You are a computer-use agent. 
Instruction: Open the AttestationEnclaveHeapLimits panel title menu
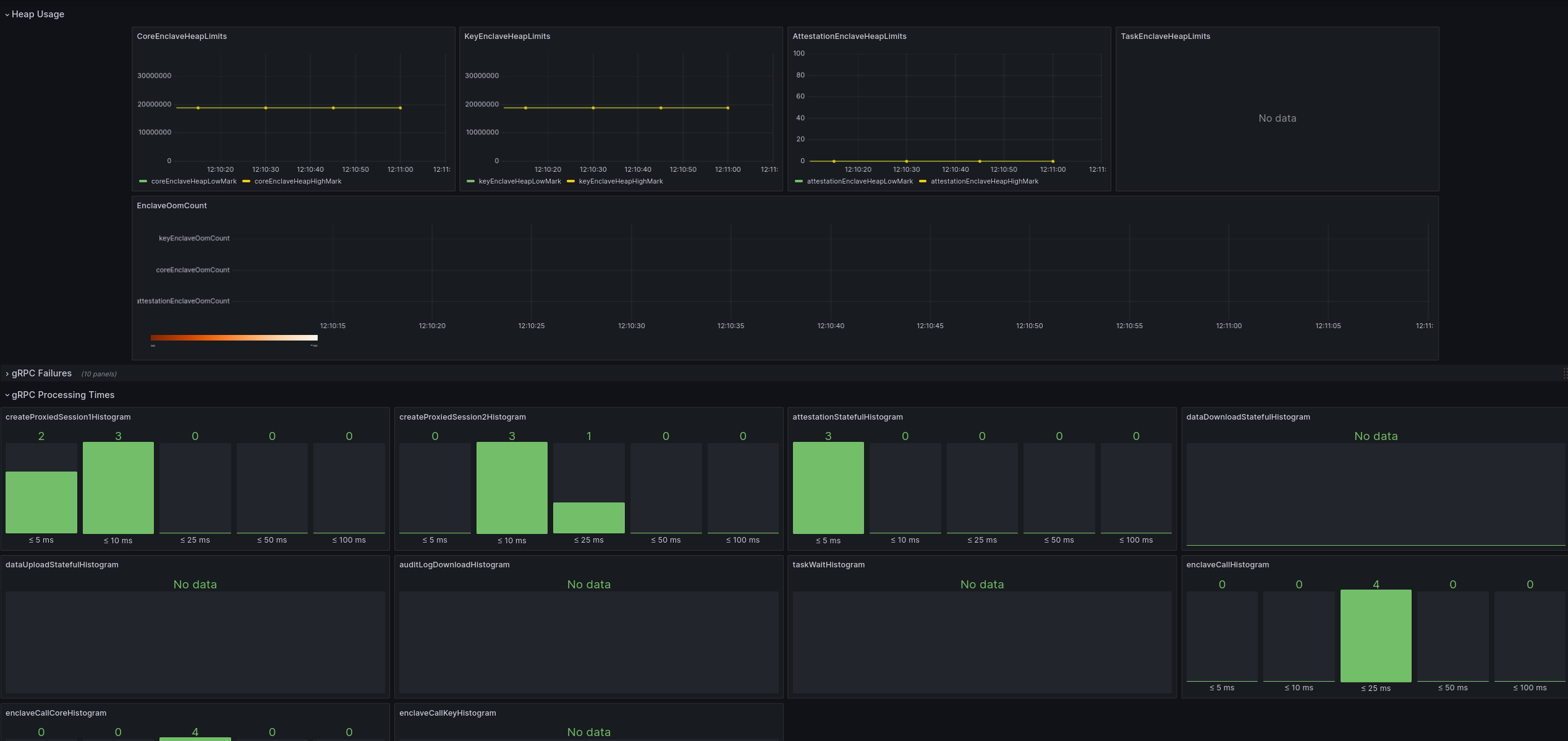(849, 36)
